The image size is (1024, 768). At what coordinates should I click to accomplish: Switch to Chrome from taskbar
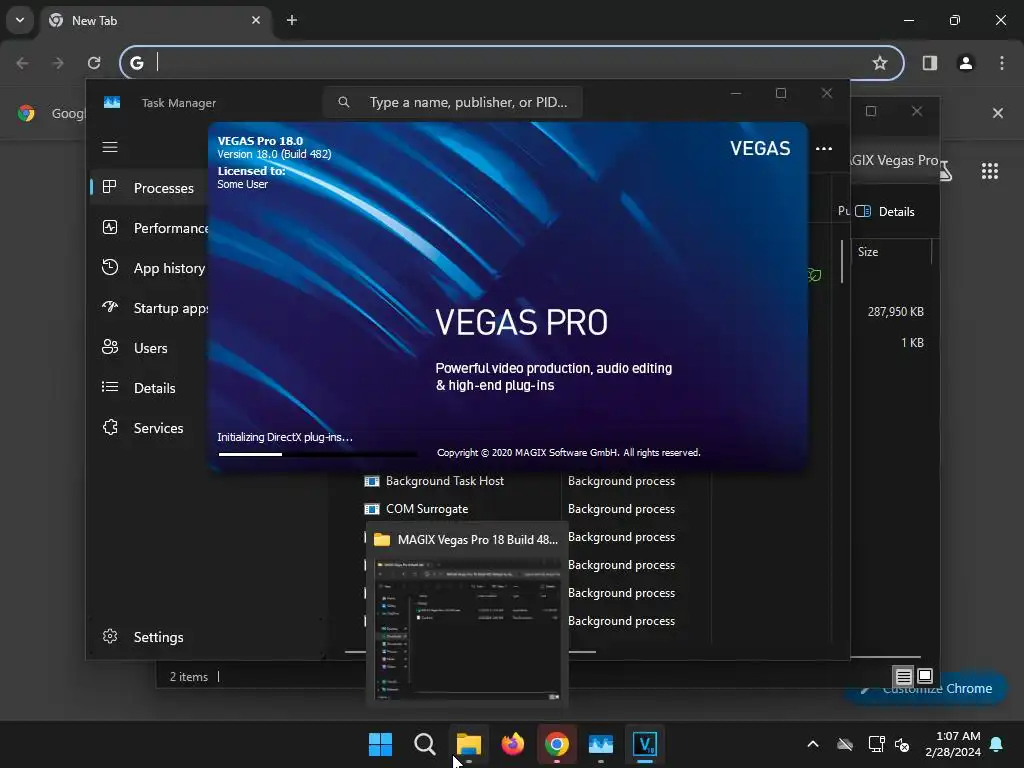pos(556,744)
